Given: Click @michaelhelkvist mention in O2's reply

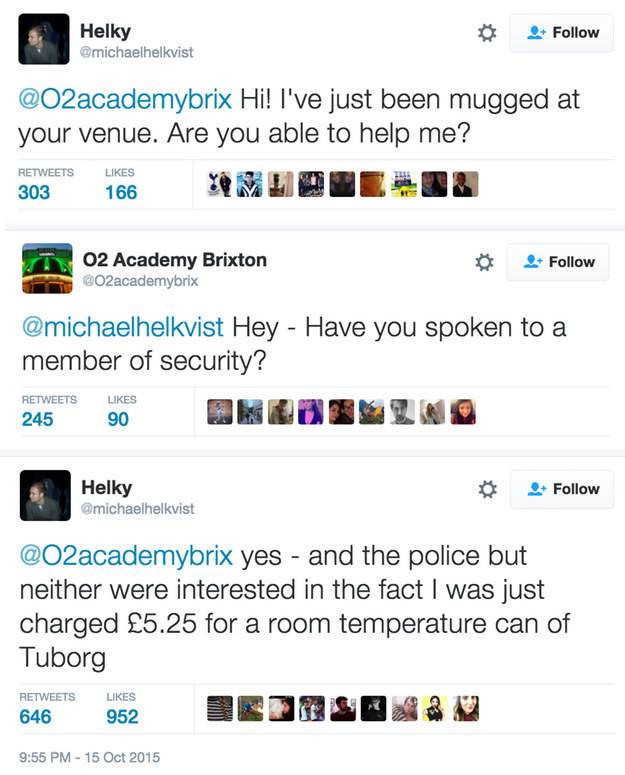Looking at the screenshot, I should click(123, 327).
